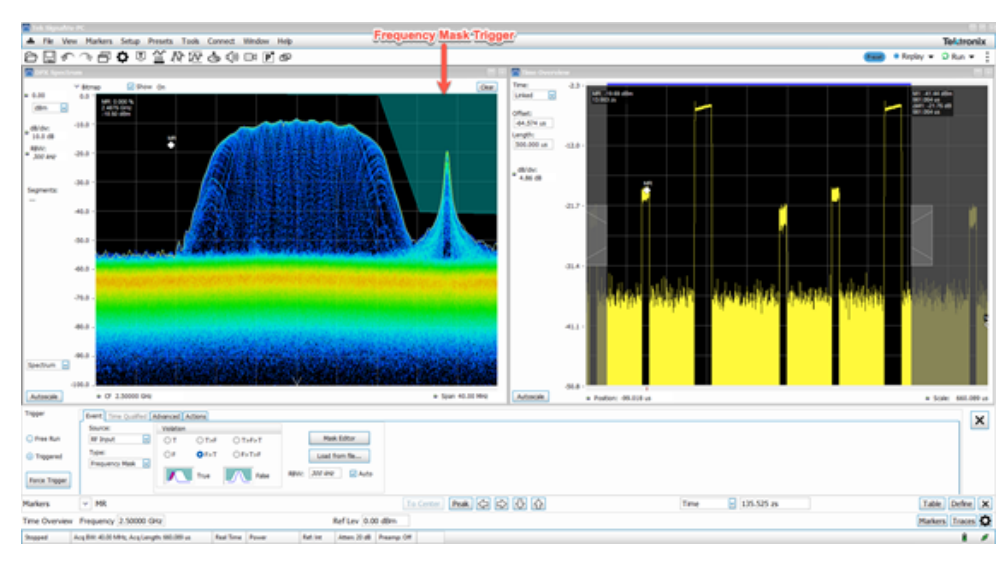Toggle the Show checkbox in DPX Spectrum

point(130,87)
